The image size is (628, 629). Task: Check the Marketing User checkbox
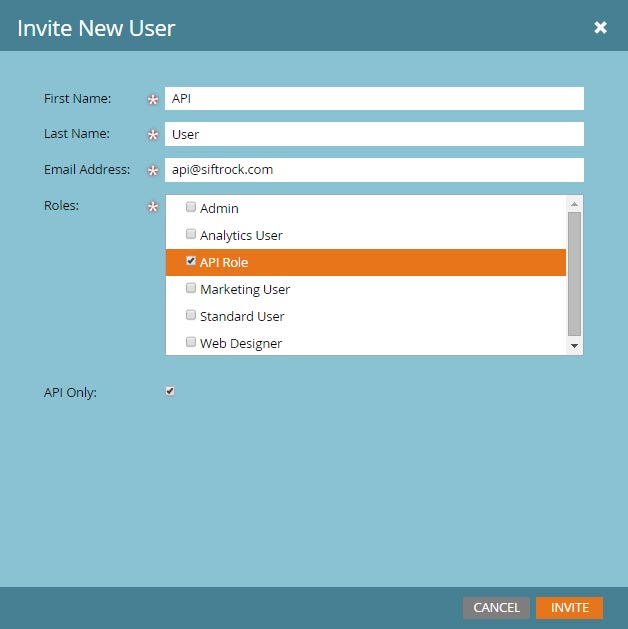coord(191,288)
